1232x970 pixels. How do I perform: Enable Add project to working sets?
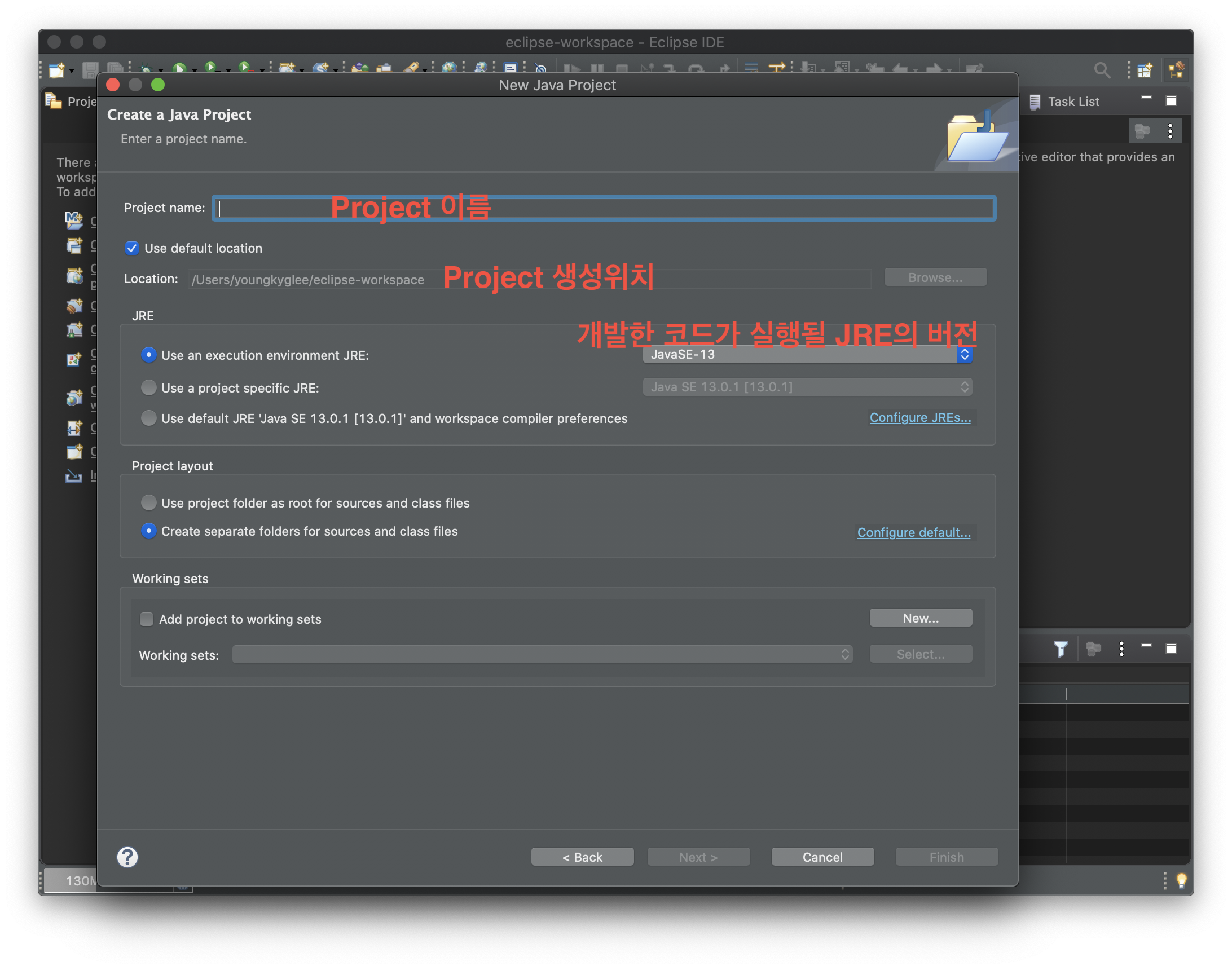147,619
